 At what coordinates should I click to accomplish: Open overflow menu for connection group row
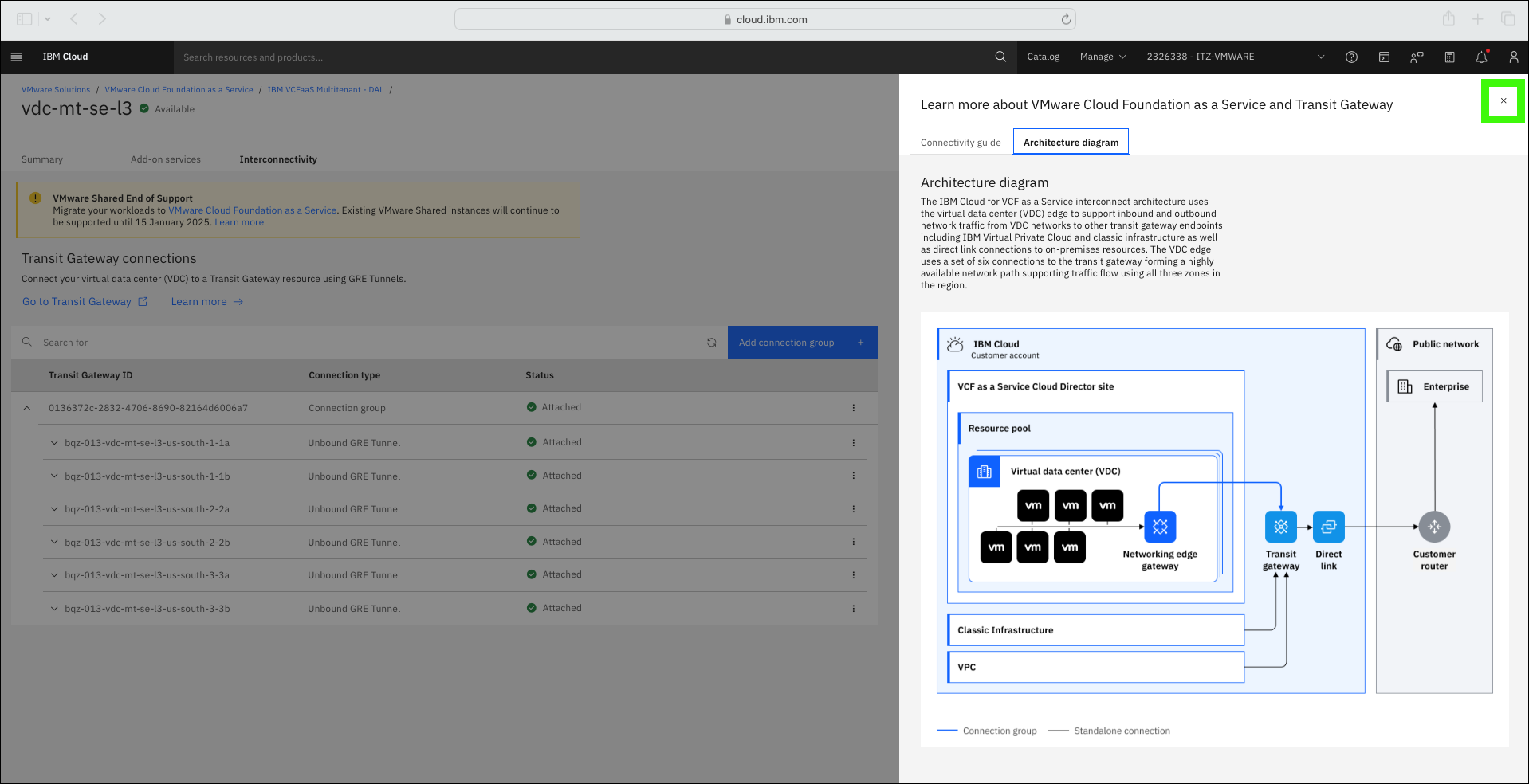(853, 408)
